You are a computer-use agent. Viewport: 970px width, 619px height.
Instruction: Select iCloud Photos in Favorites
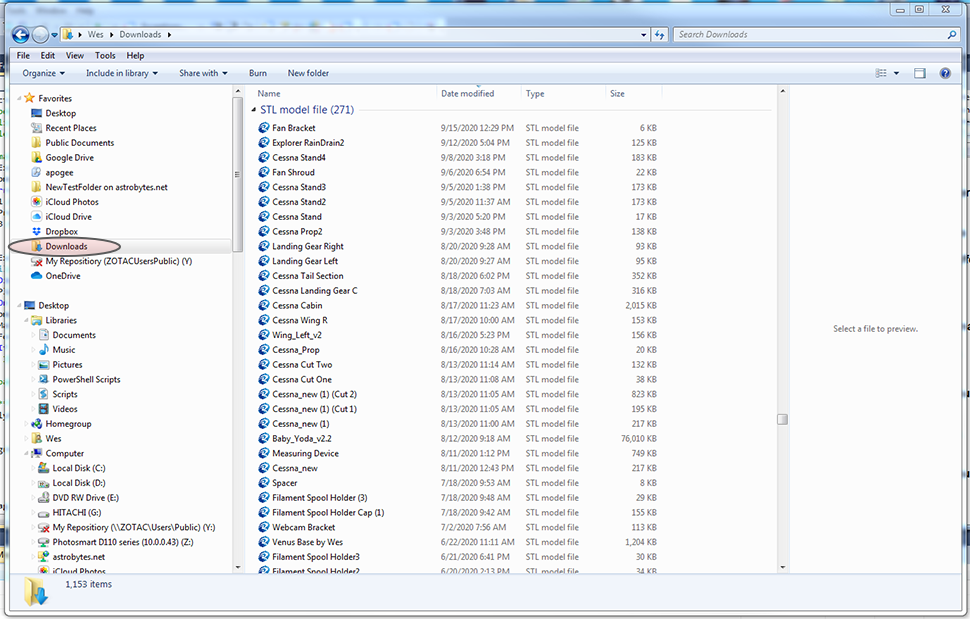pos(71,202)
